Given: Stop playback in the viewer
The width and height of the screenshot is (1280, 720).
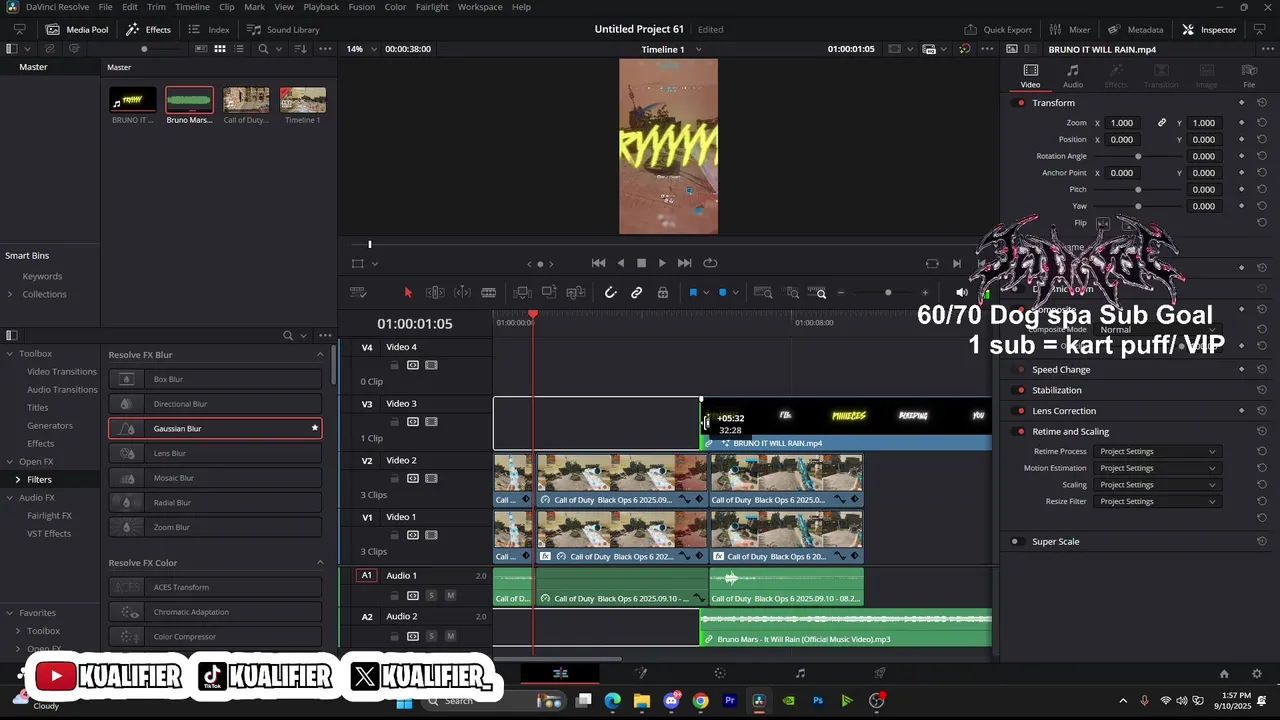Looking at the screenshot, I should point(641,263).
